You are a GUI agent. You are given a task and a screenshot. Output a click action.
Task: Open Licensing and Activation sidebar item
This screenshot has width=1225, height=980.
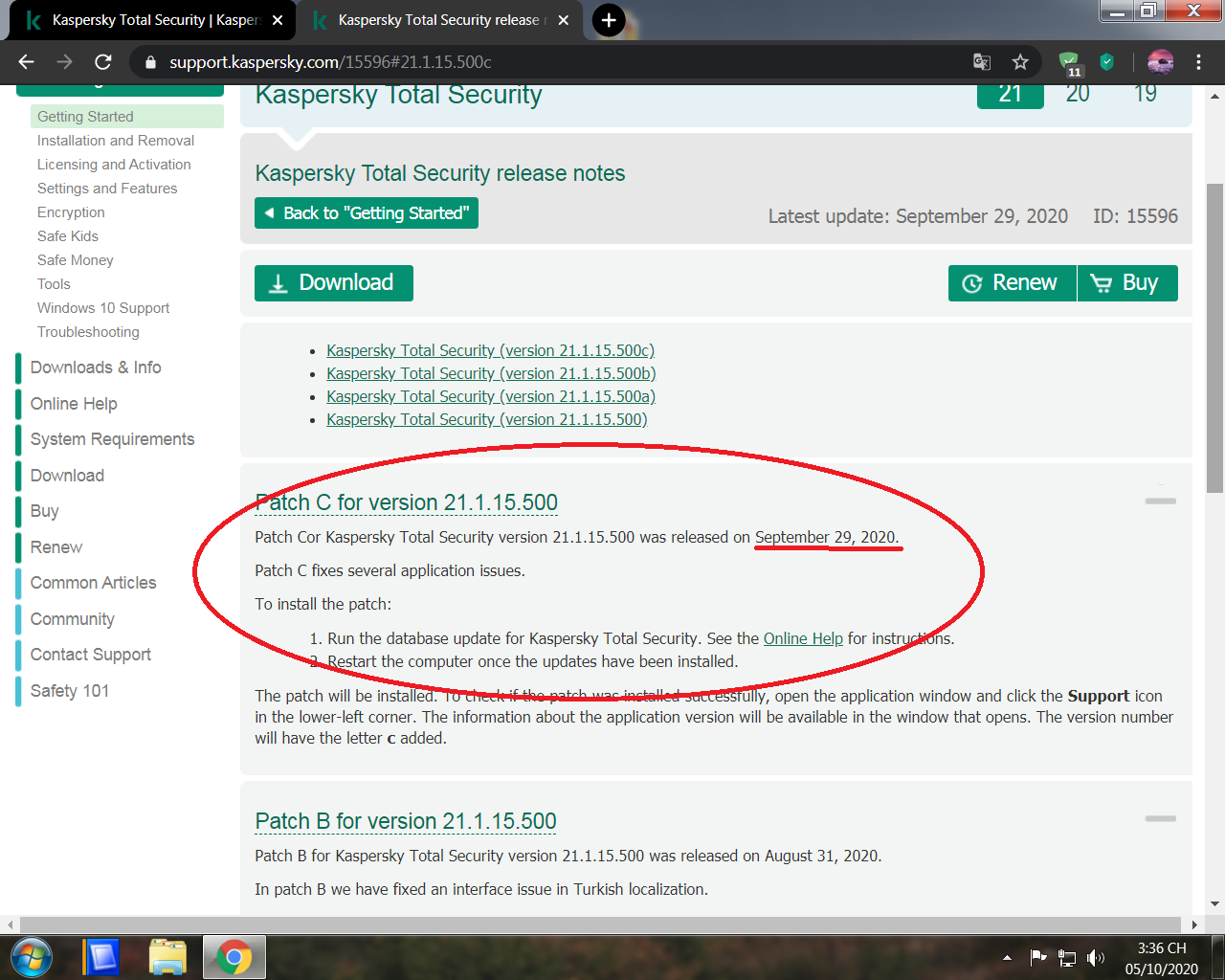(114, 165)
